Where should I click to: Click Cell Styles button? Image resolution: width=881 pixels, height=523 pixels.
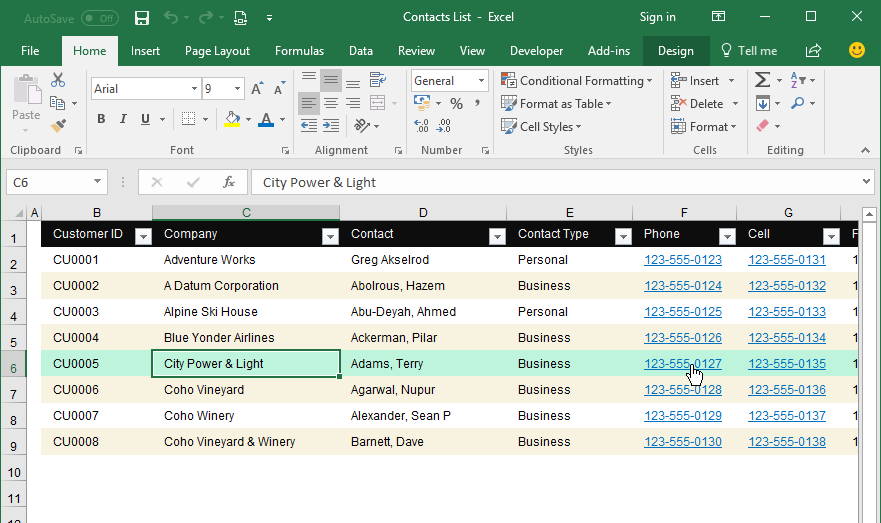[x=541, y=127]
